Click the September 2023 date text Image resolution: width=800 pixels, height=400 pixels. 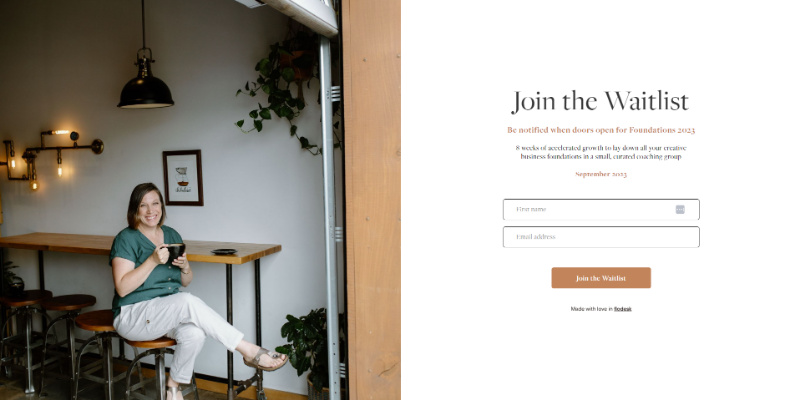point(601,174)
